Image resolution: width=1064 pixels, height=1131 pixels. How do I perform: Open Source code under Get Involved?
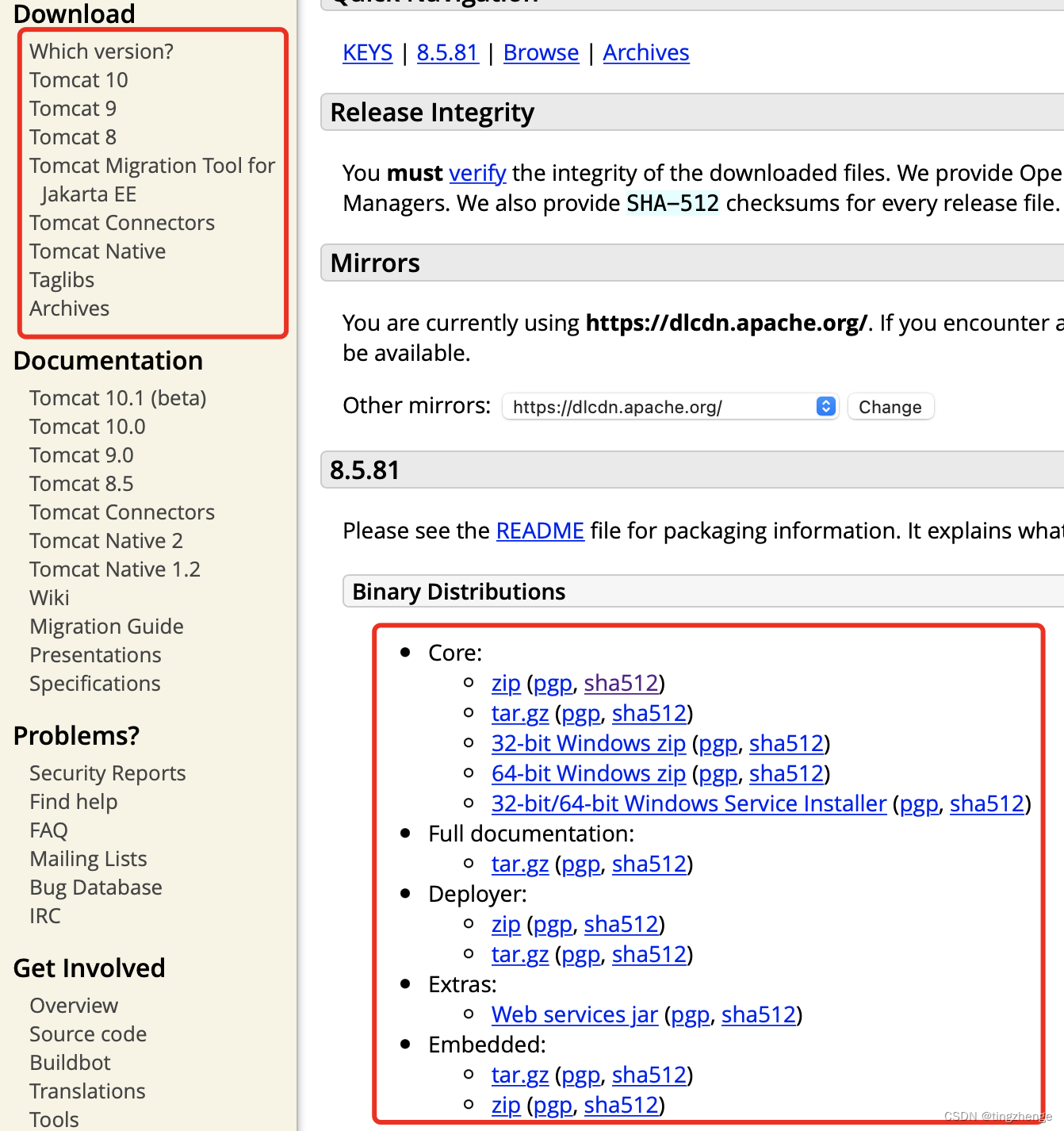pyautogui.click(x=88, y=1034)
